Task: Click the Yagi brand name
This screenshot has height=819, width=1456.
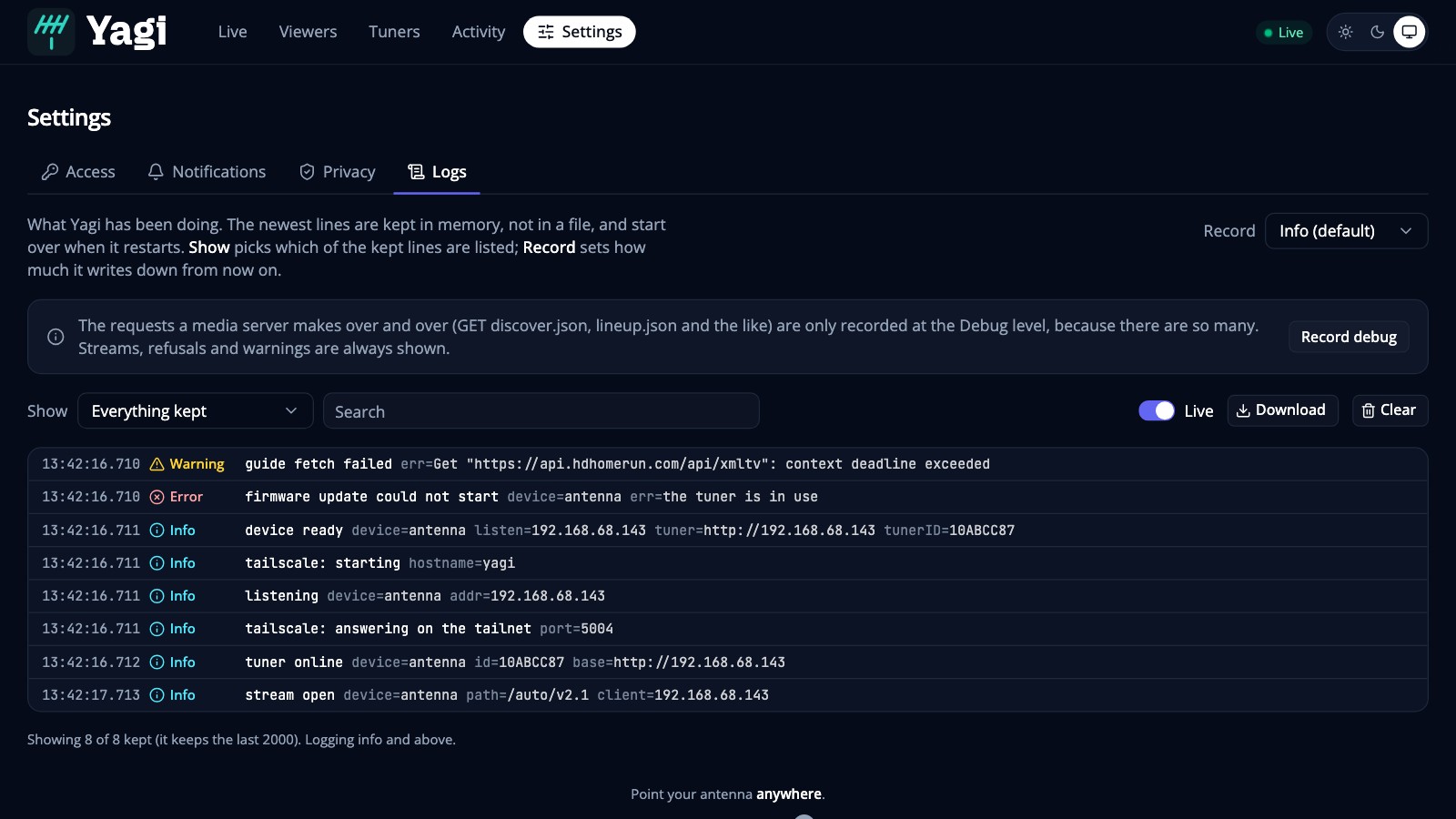Action: pos(126,32)
